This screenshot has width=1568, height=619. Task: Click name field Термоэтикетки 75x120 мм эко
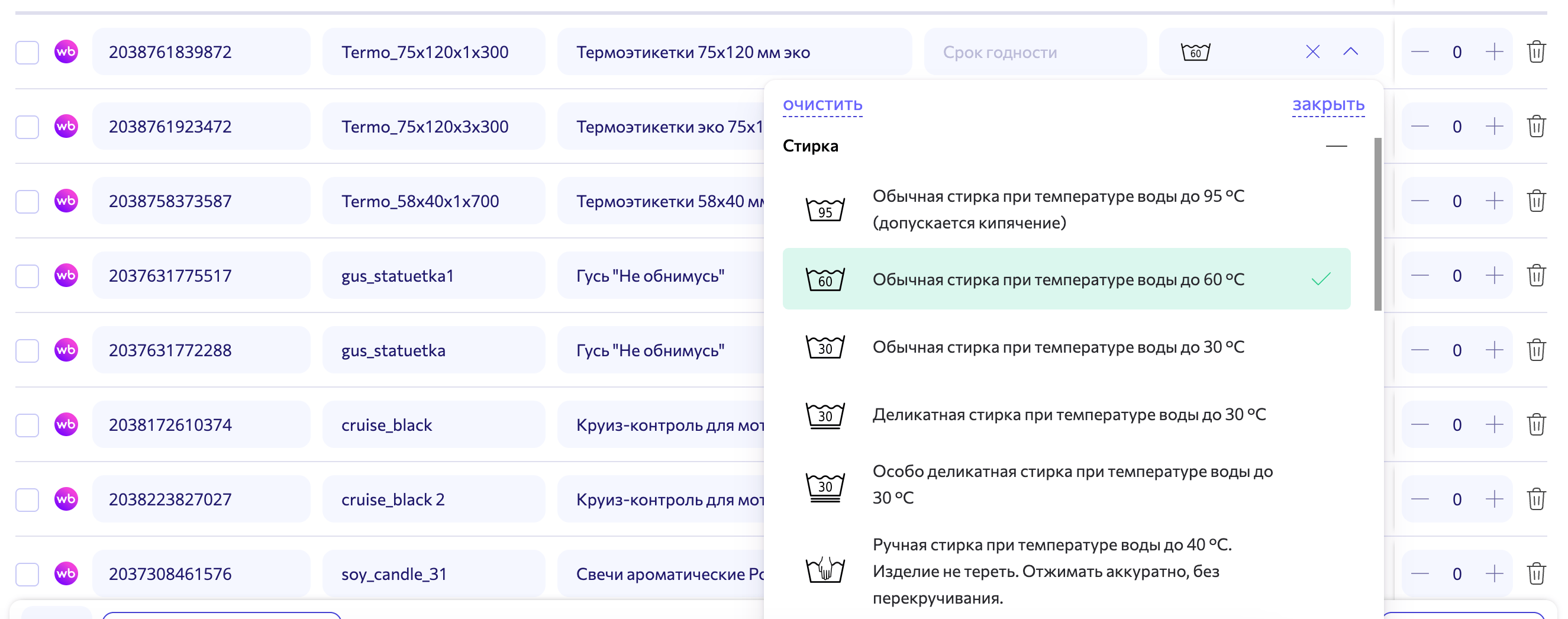pyautogui.click(x=734, y=51)
